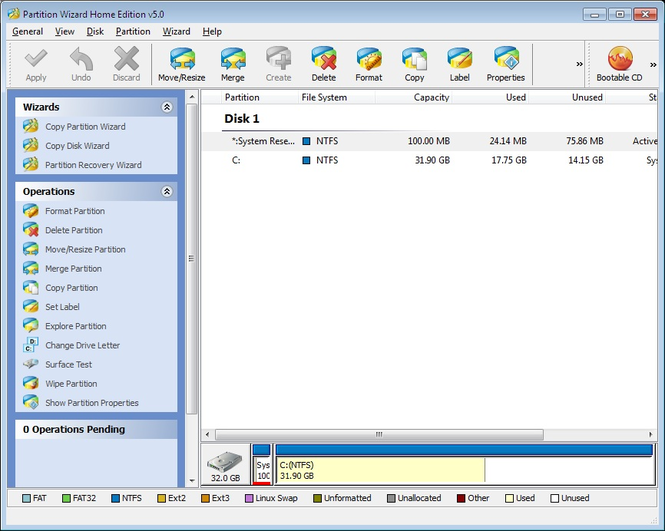
Task: Click the Unused column header
Action: (x=567, y=97)
